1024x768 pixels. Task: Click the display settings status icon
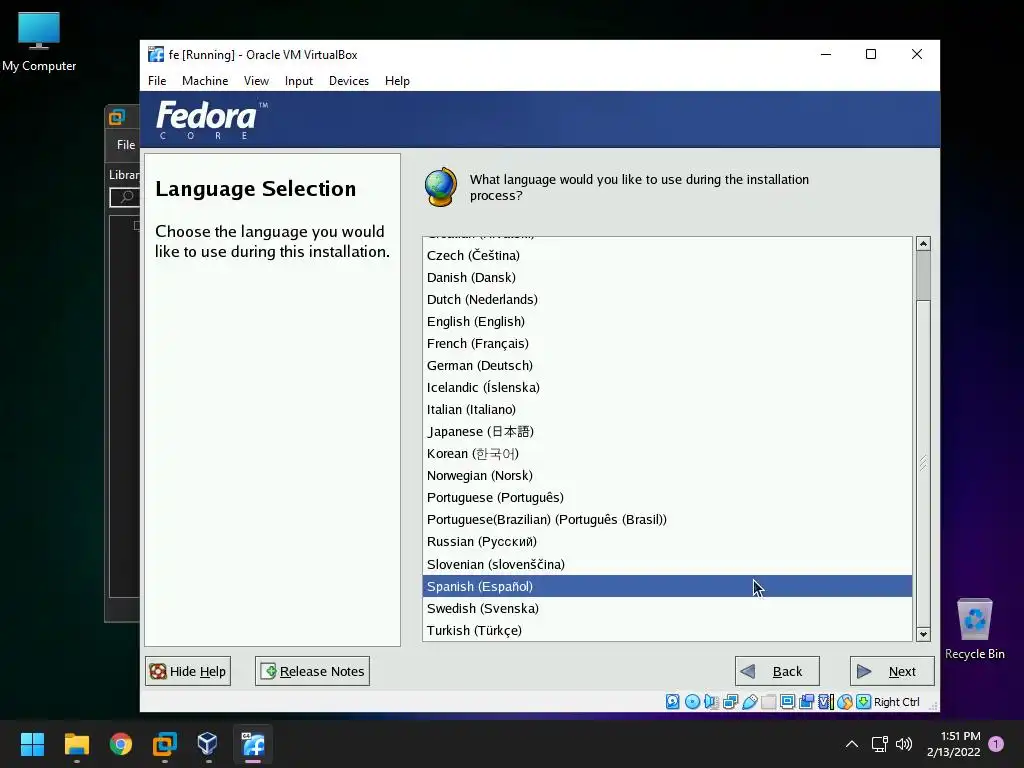(788, 702)
